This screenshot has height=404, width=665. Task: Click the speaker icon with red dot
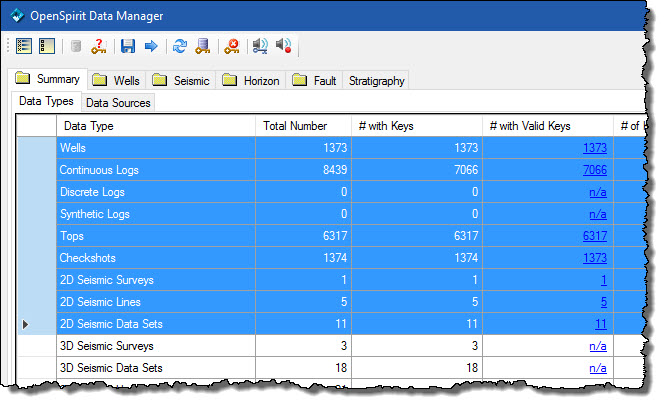pos(283,46)
